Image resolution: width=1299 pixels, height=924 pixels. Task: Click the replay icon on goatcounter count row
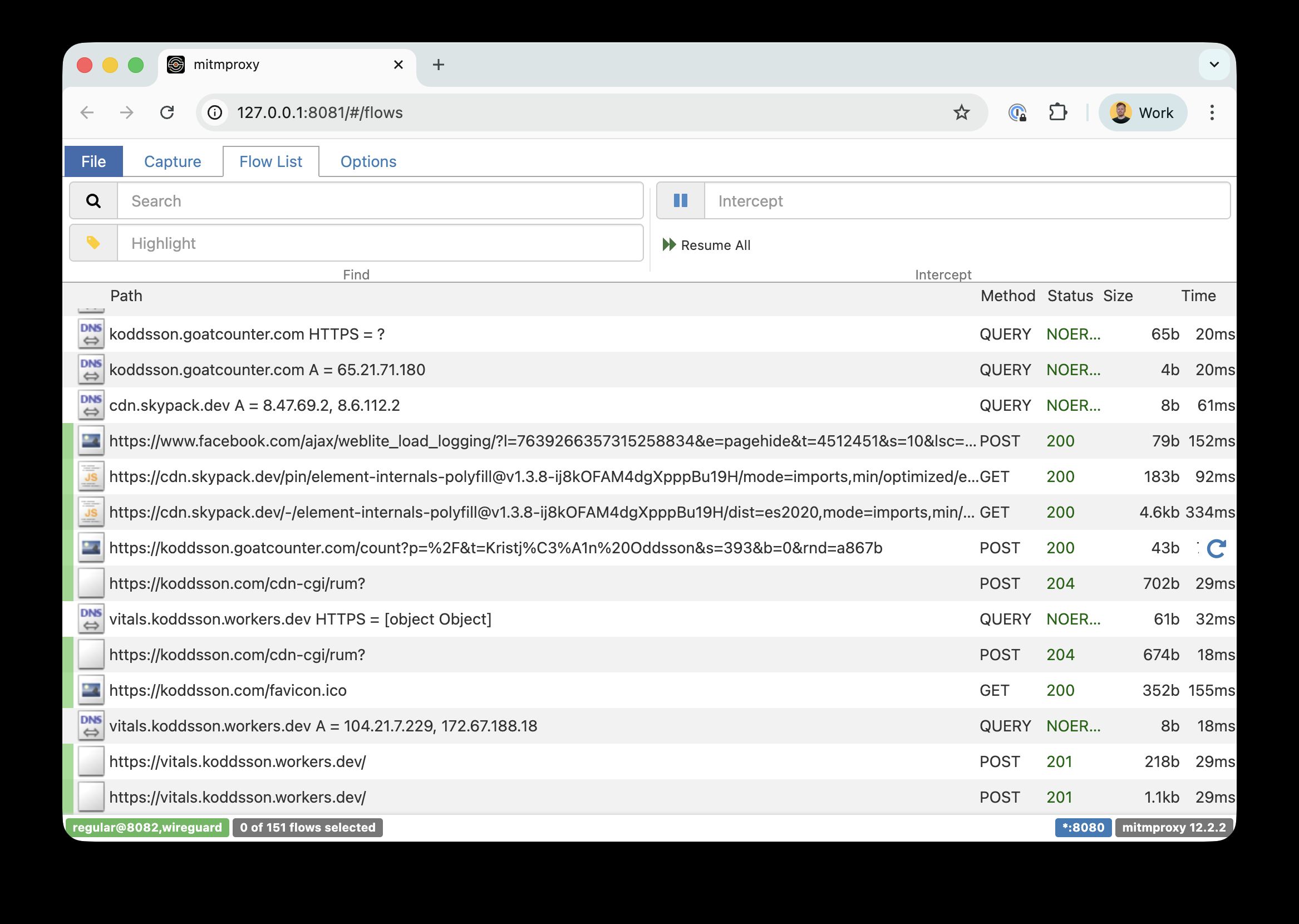point(1216,548)
